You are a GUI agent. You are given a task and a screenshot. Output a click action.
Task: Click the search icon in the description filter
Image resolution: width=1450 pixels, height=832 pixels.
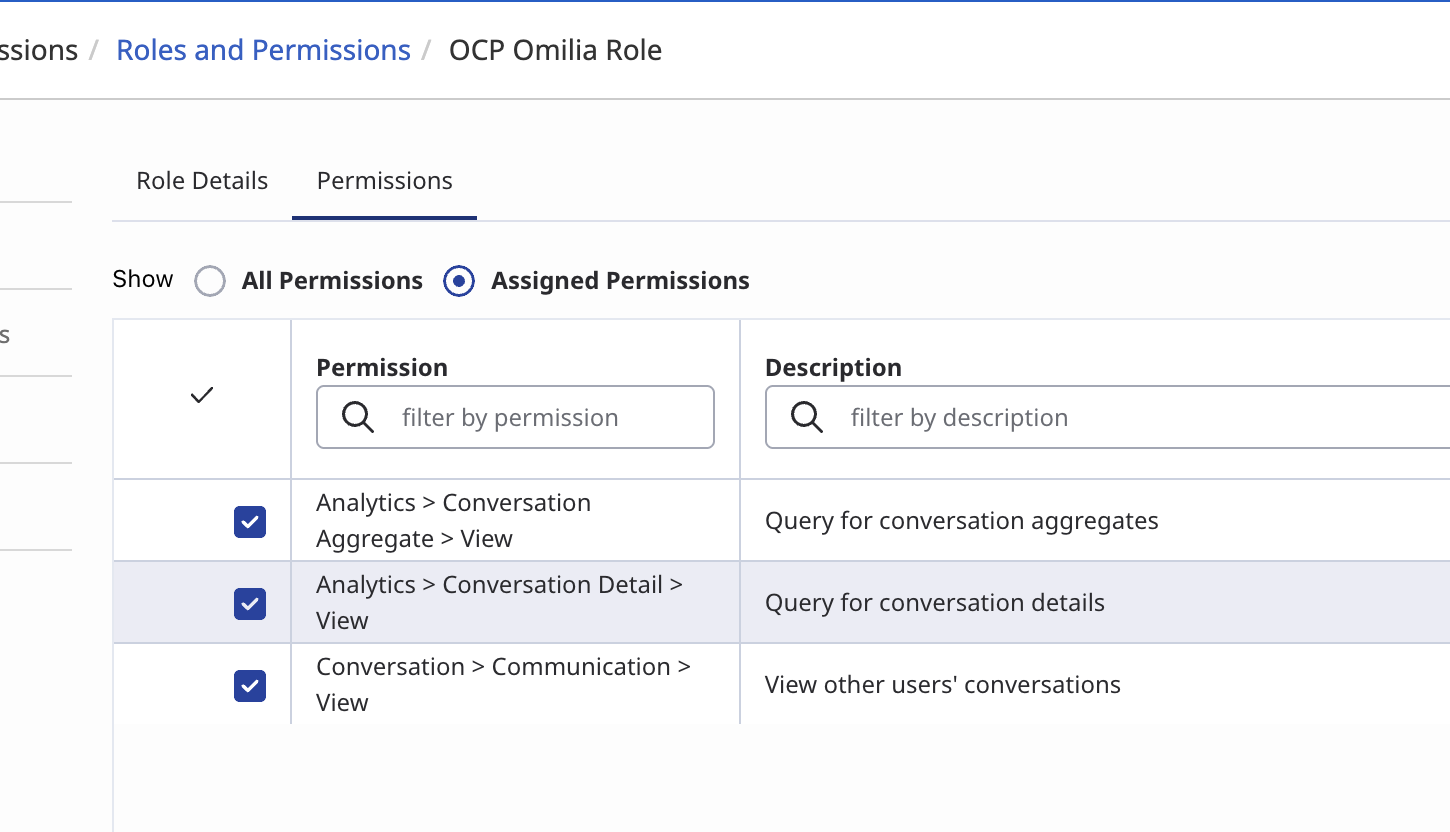[x=807, y=417]
